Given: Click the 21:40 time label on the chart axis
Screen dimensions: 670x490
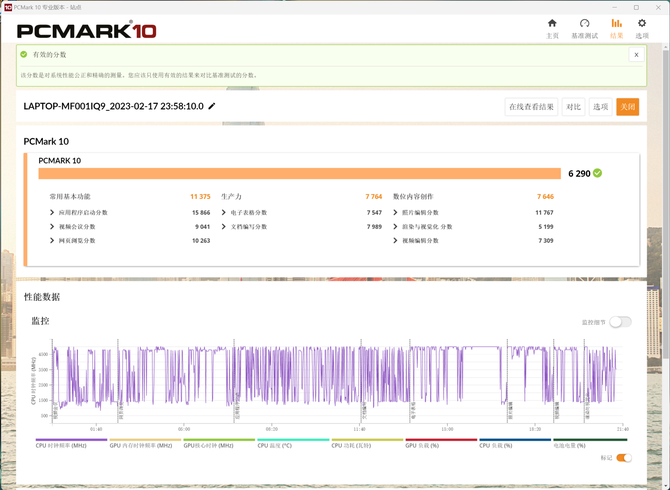Looking at the screenshot, I should (623, 429).
